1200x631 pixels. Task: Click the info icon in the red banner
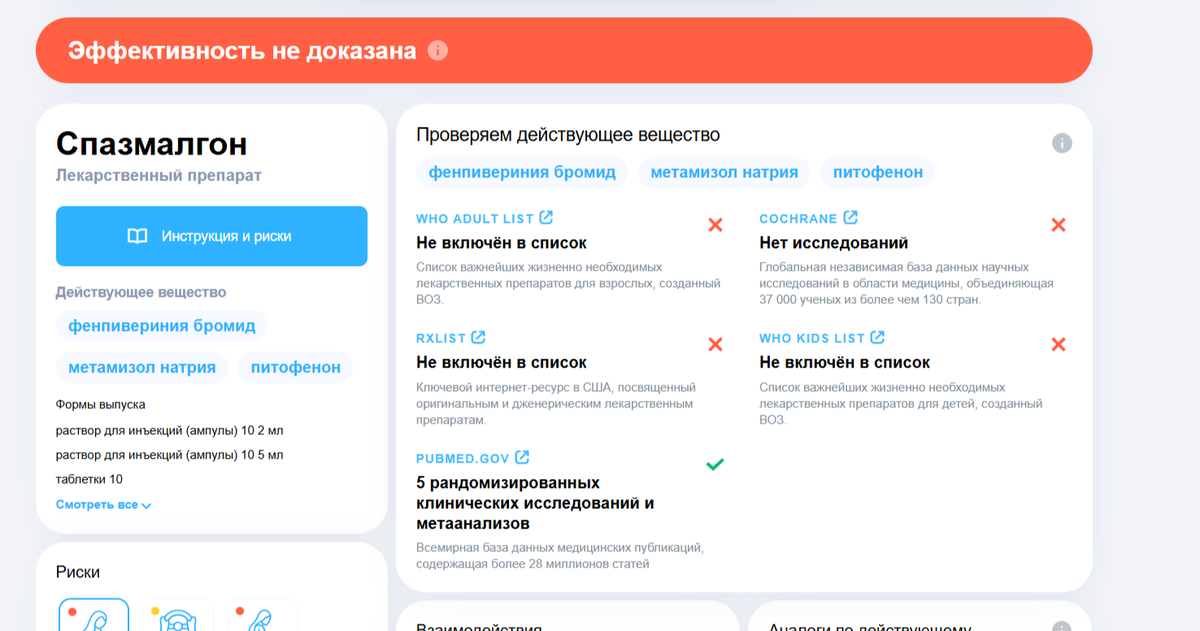point(438,49)
